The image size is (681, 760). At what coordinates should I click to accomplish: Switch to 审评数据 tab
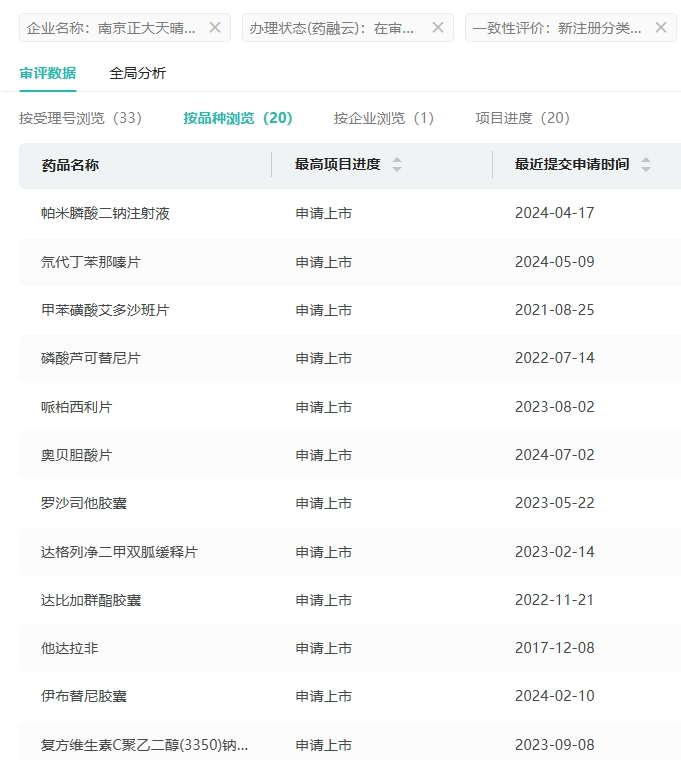[47, 73]
